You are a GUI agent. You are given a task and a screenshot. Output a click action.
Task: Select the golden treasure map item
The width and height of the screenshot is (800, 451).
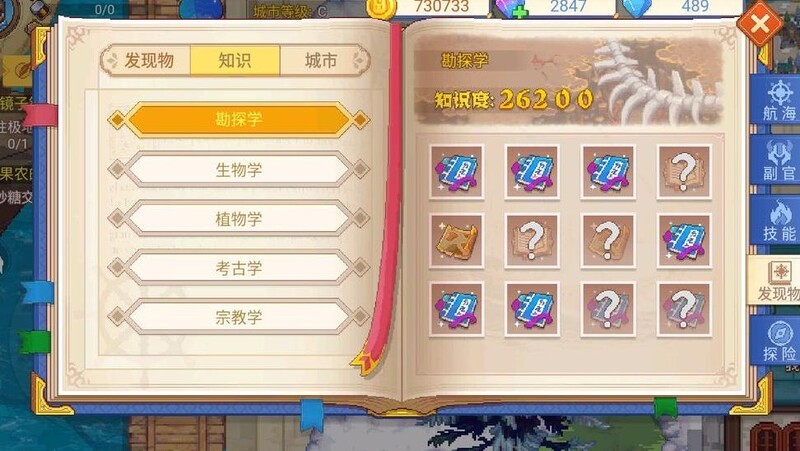click(456, 241)
